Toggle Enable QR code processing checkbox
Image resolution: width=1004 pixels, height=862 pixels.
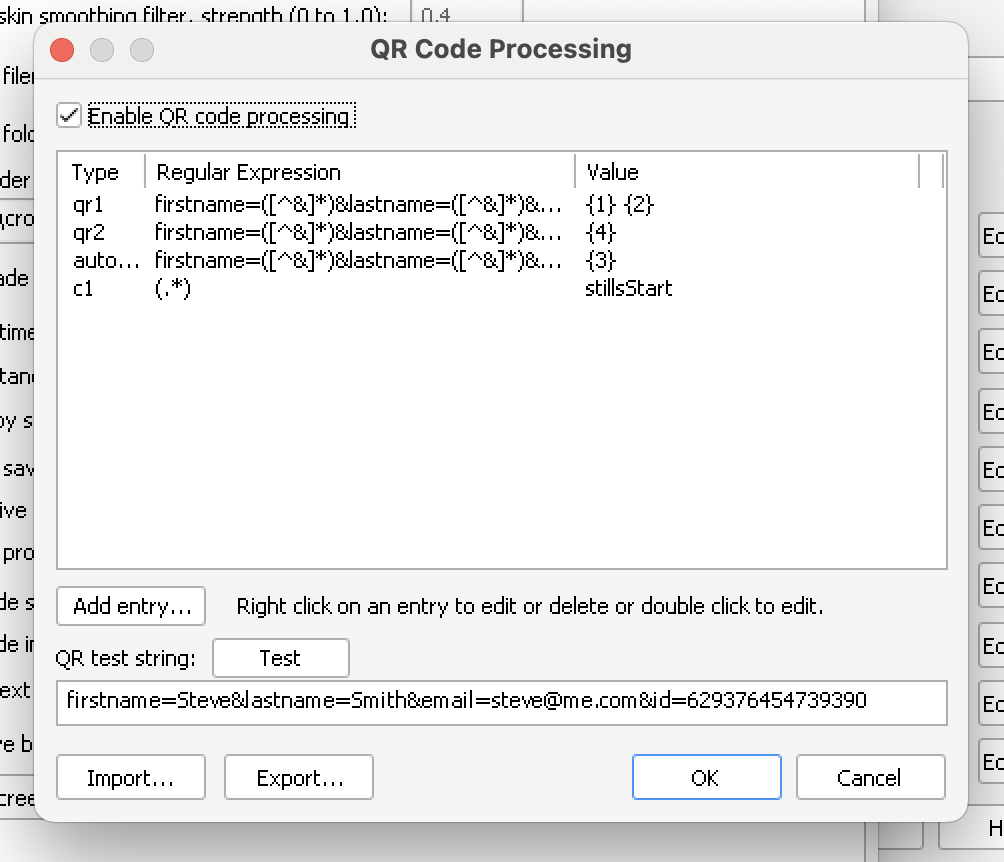click(x=69, y=116)
